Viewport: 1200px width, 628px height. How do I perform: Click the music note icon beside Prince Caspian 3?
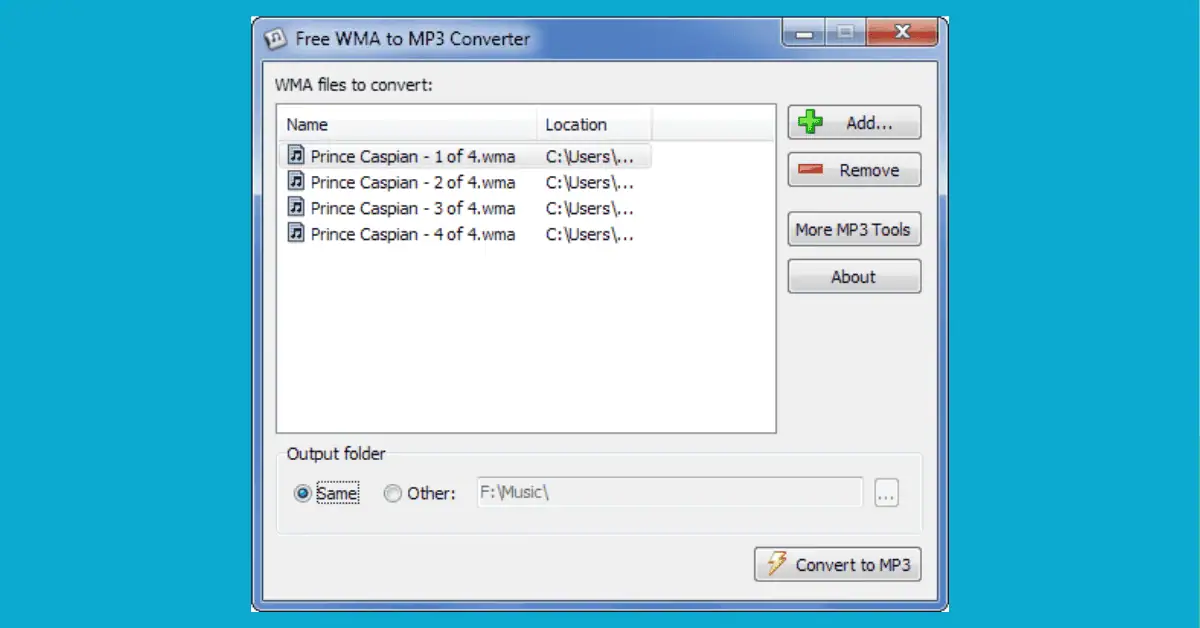pos(295,208)
